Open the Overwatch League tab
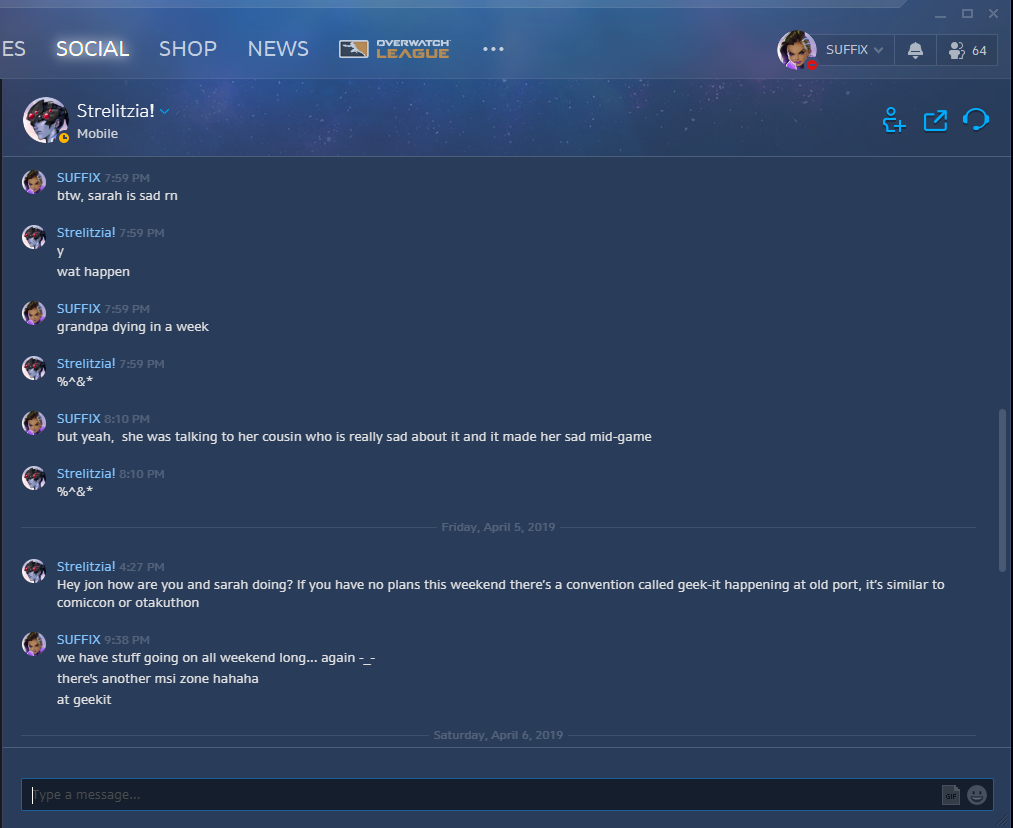Viewport: 1013px width, 828px height. click(x=395, y=49)
